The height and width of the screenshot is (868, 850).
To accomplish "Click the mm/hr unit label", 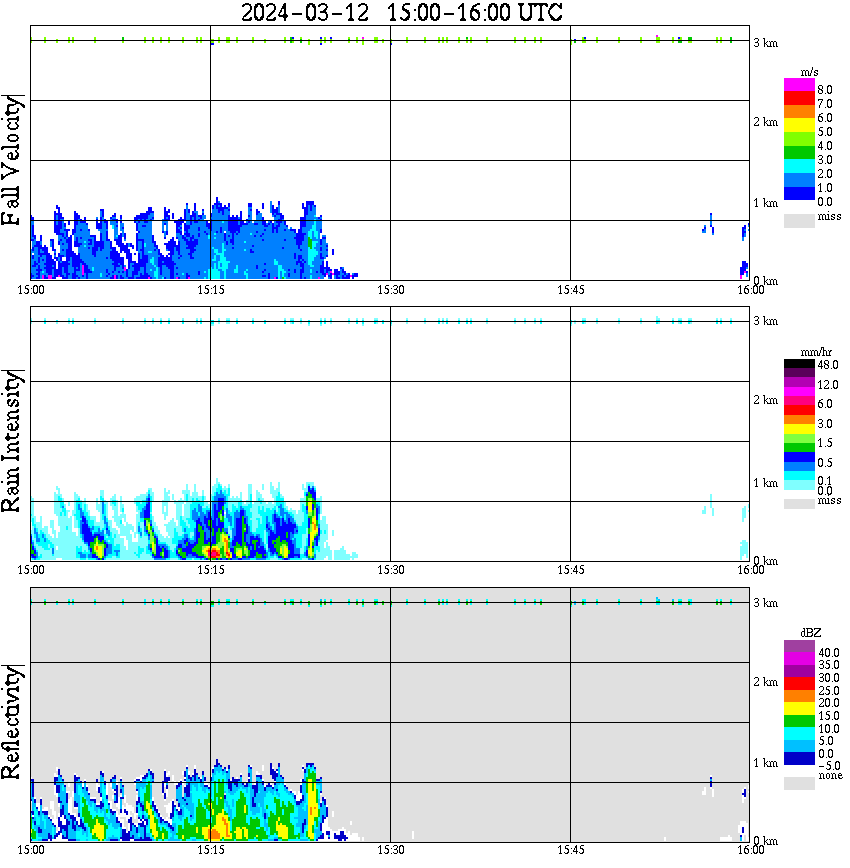I will (x=816, y=352).
